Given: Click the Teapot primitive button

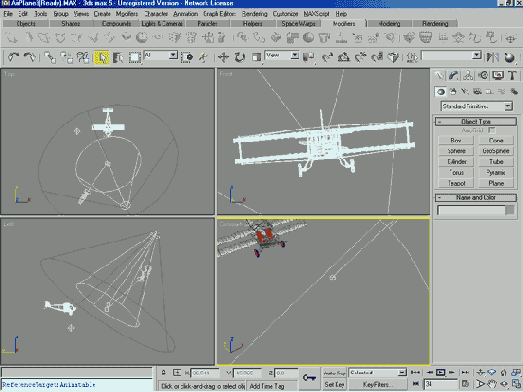Looking at the screenshot, I should (456, 183).
